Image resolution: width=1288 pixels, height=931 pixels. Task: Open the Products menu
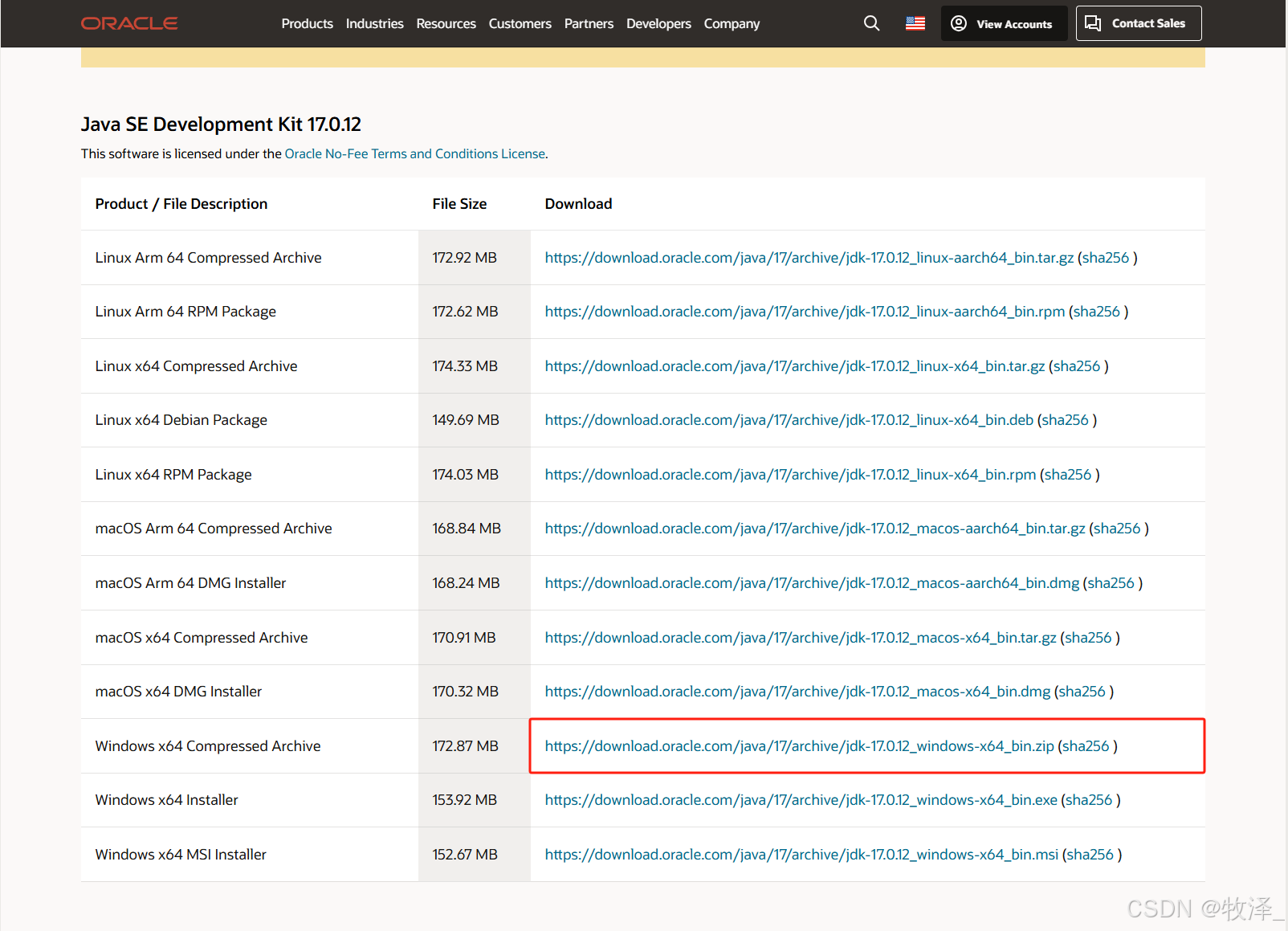pyautogui.click(x=307, y=23)
